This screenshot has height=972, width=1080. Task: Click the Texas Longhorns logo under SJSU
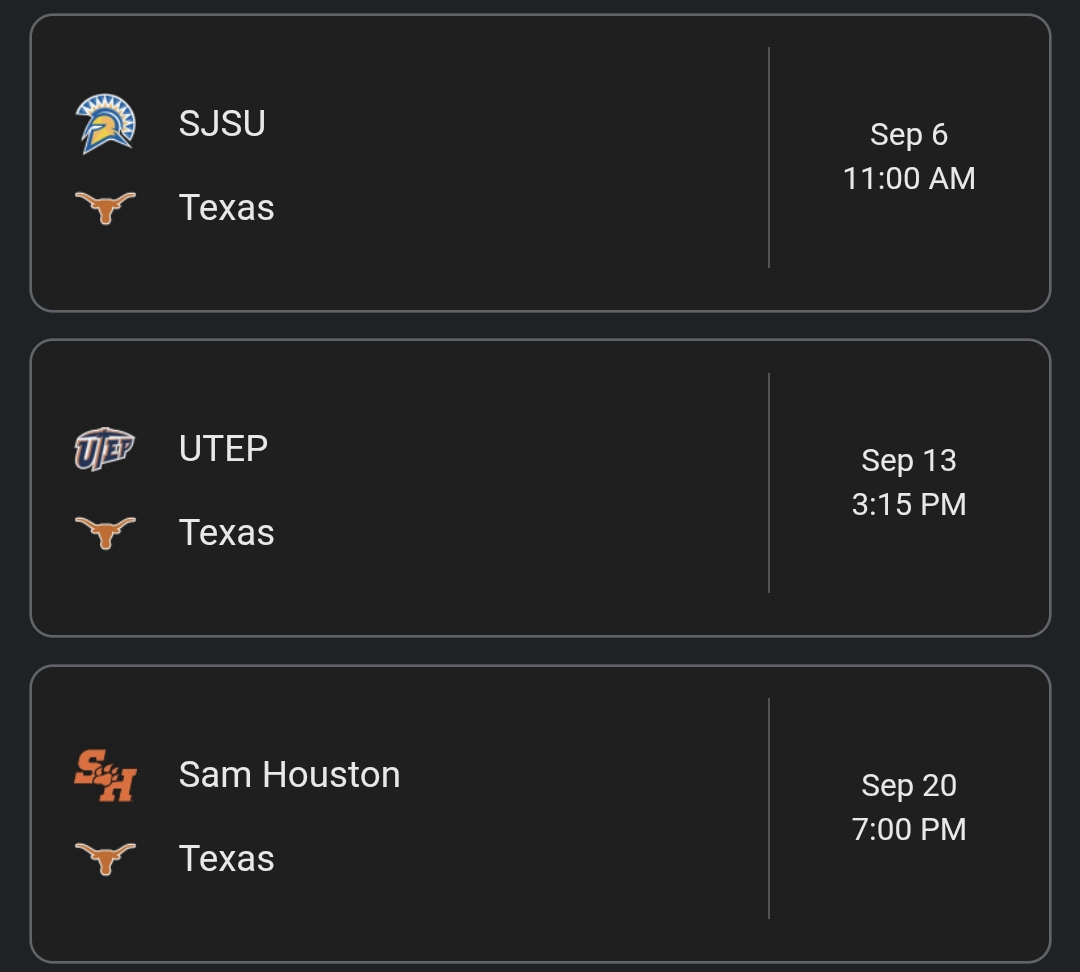pyautogui.click(x=105, y=207)
